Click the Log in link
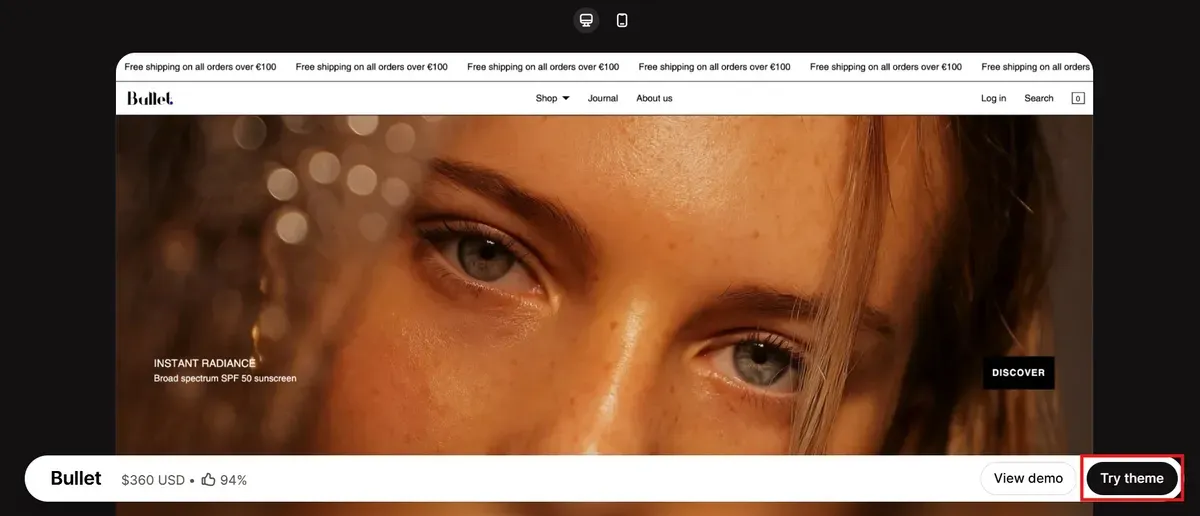Viewport: 1200px width, 516px height. [994, 98]
